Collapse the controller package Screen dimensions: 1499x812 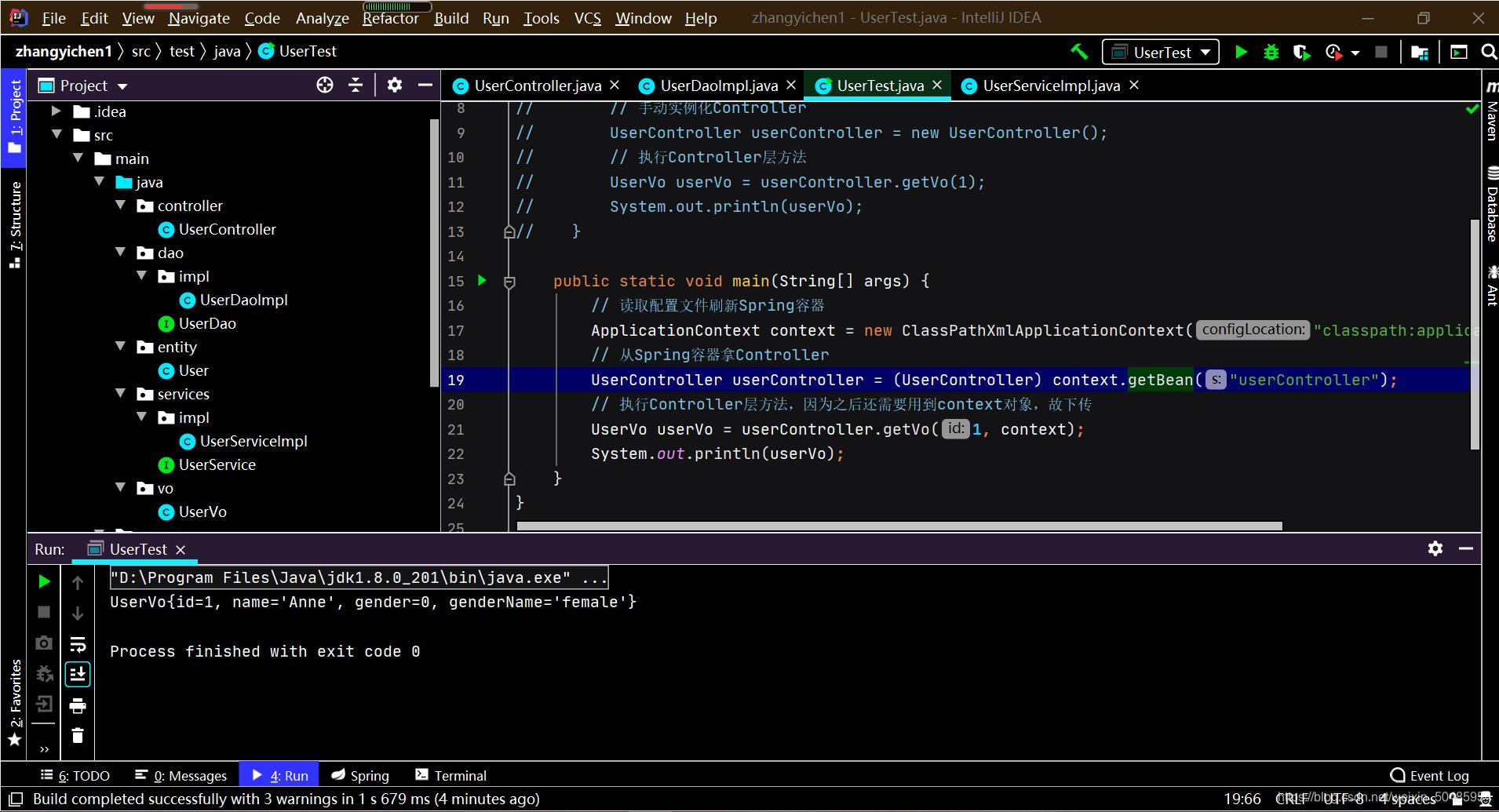click(x=120, y=206)
